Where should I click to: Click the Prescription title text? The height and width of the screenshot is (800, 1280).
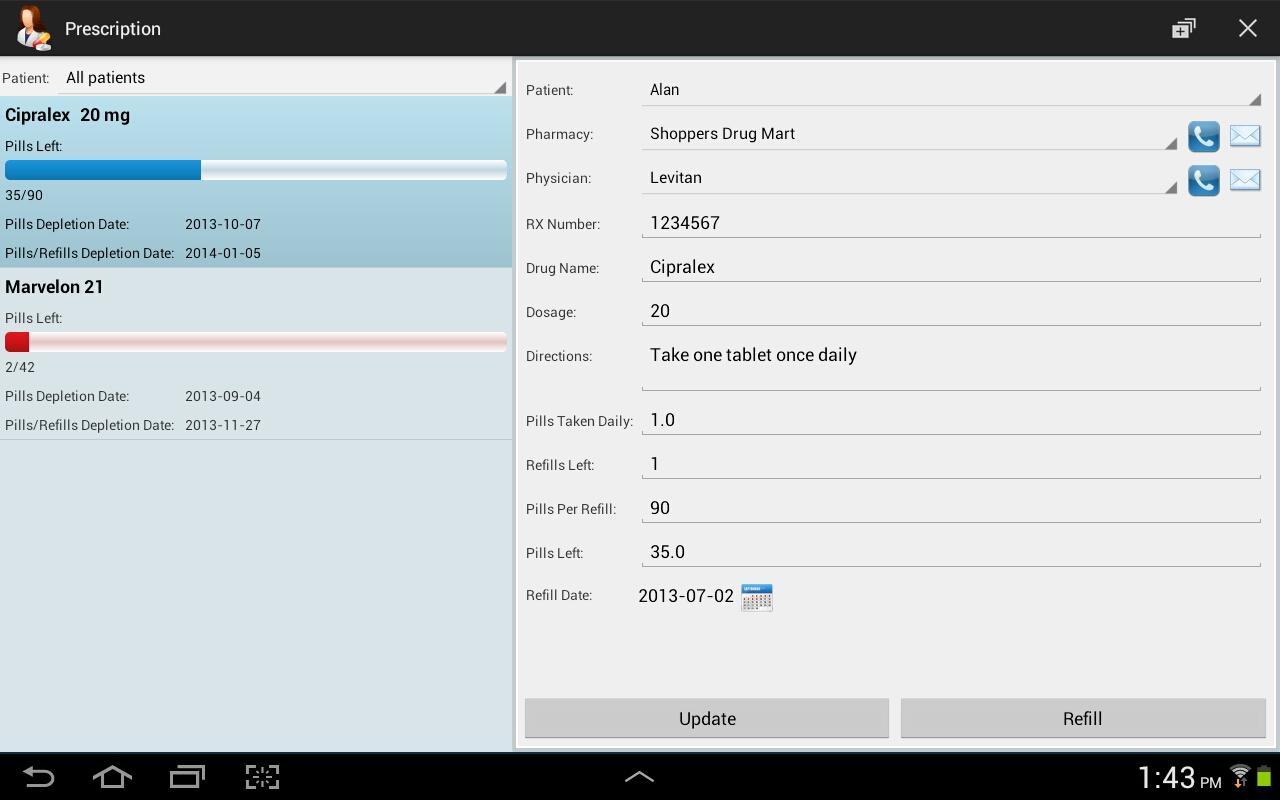tap(113, 29)
